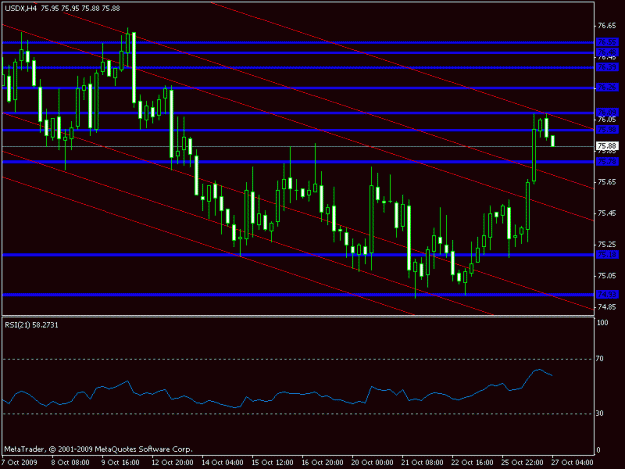Click the 8 Oct 08:00 time label
This screenshot has height=469, width=625.
[70, 462]
